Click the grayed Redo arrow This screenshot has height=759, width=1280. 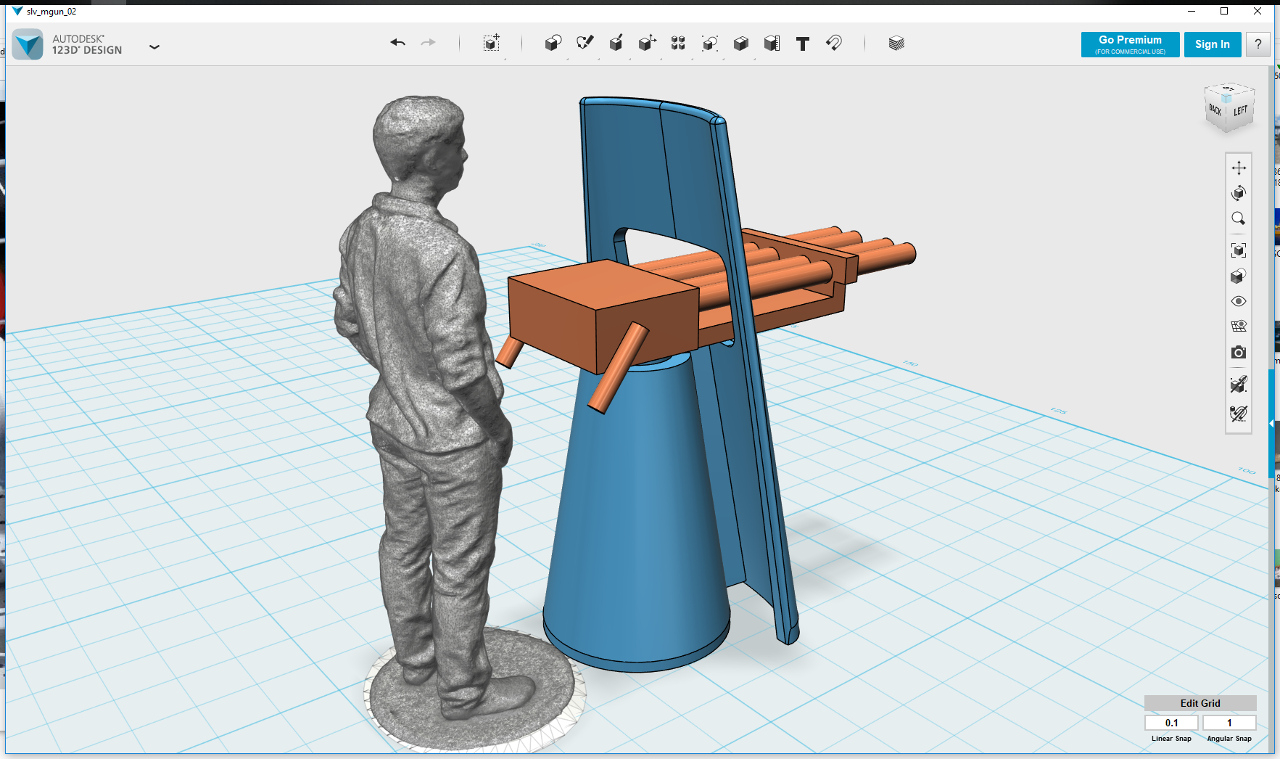(428, 43)
